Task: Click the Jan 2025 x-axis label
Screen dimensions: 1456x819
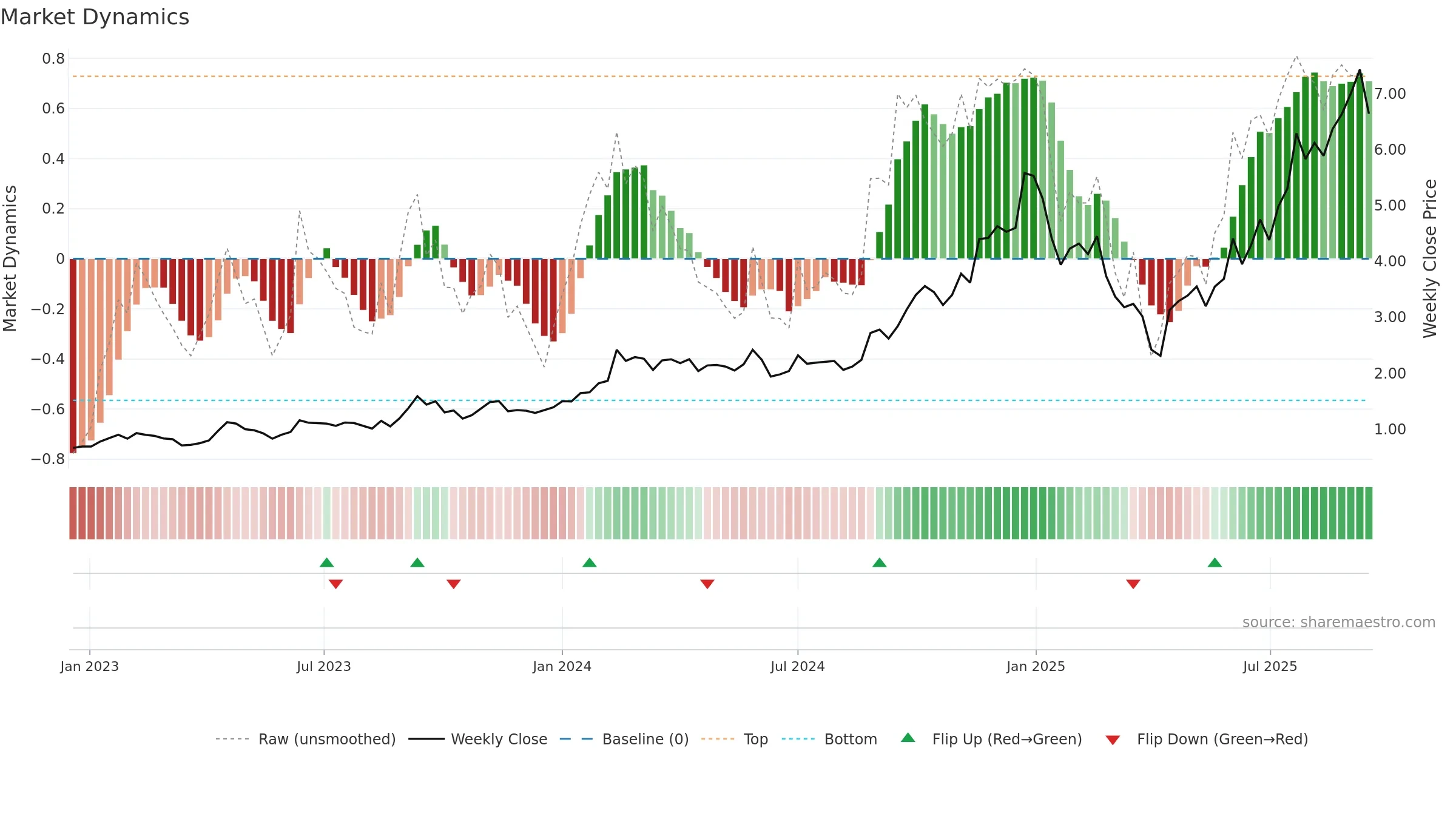Action: point(1036,666)
